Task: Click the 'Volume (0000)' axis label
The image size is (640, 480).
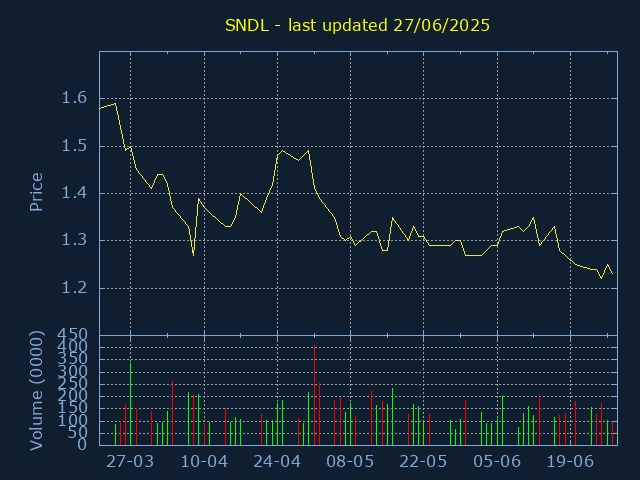Action: (x=36, y=391)
